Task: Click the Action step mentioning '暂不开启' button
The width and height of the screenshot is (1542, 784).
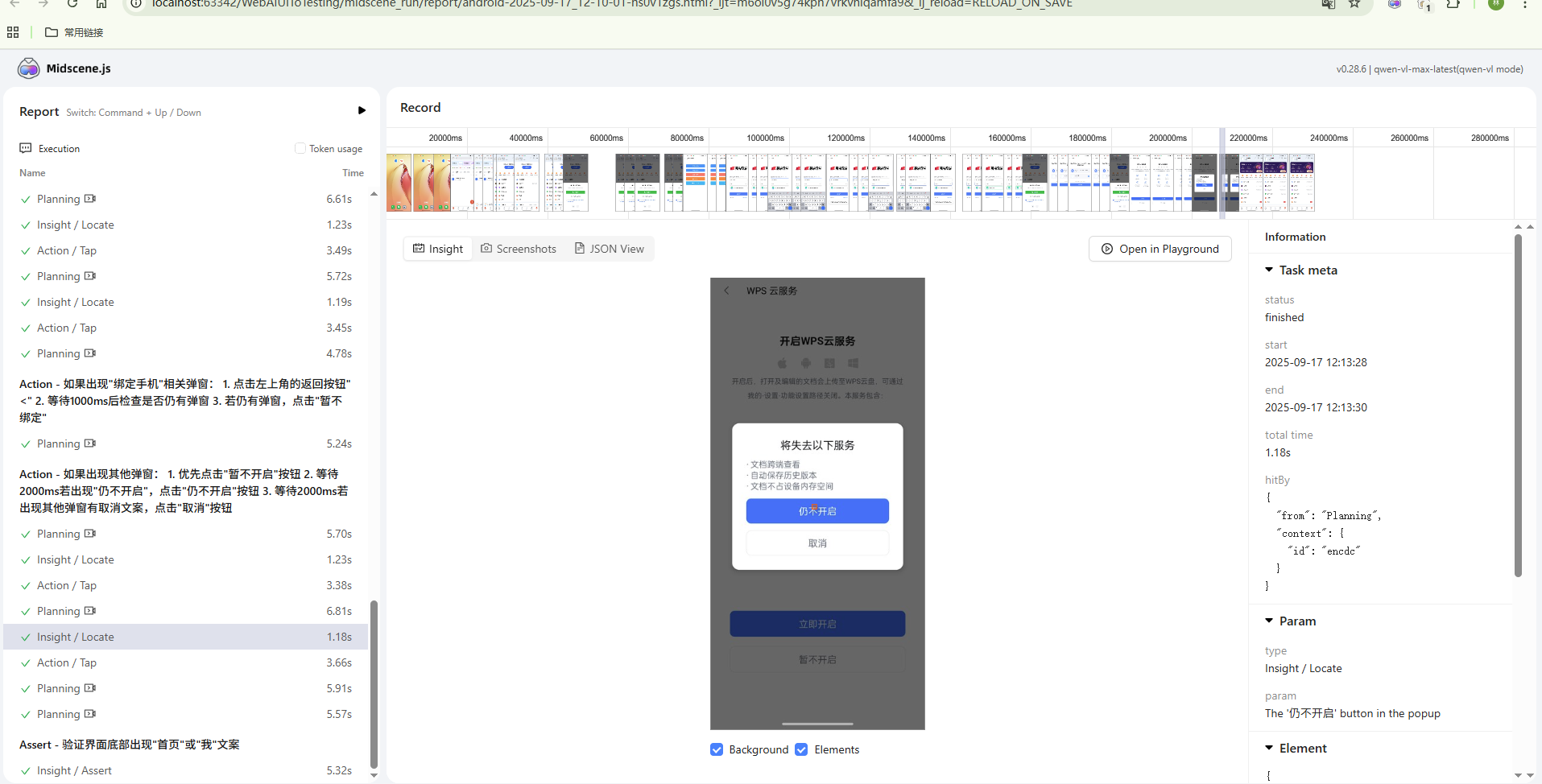Action: coord(186,490)
